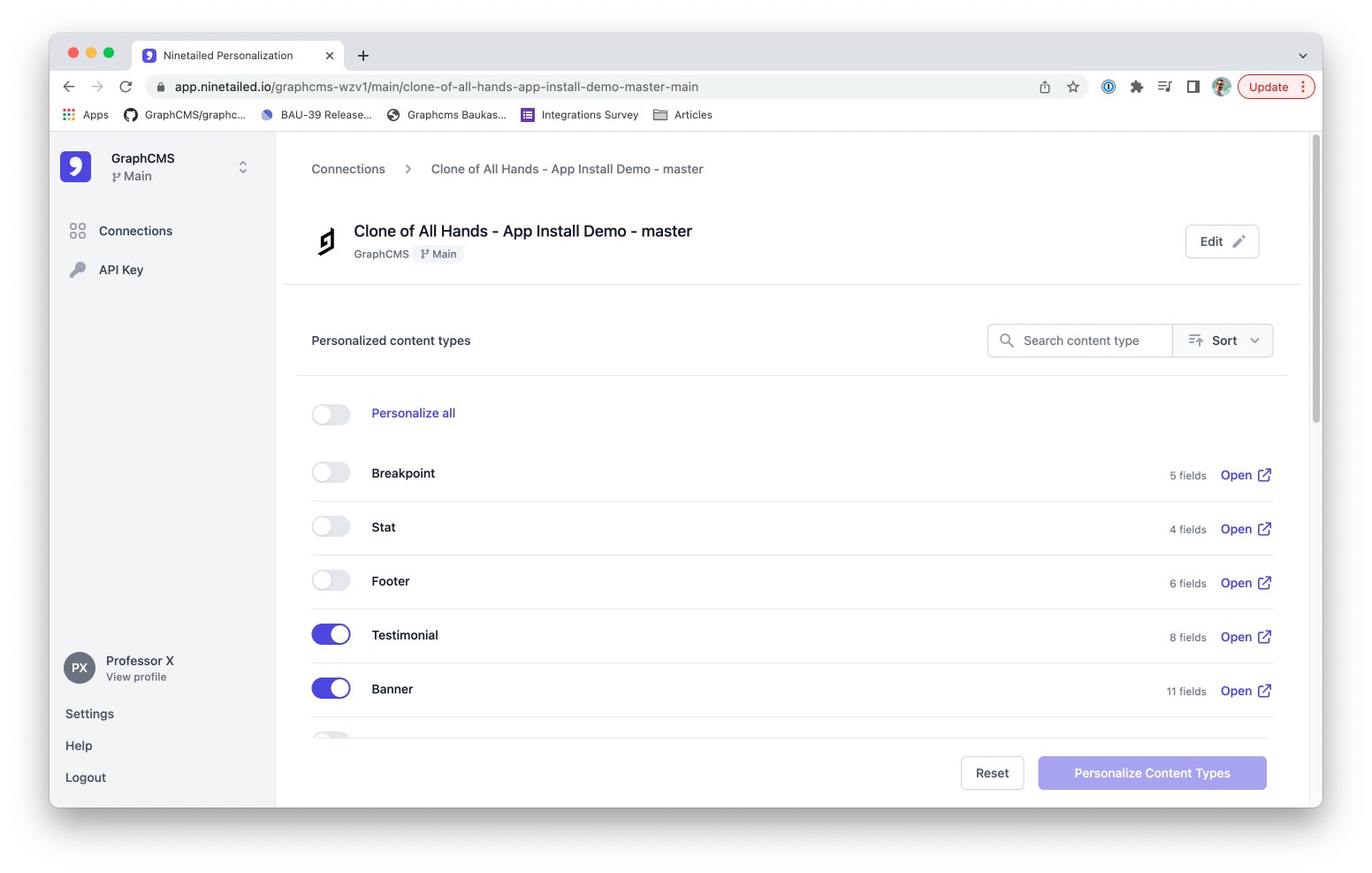Enable the Stat content type toggle
Screen dimensions: 1372x873
332,526
